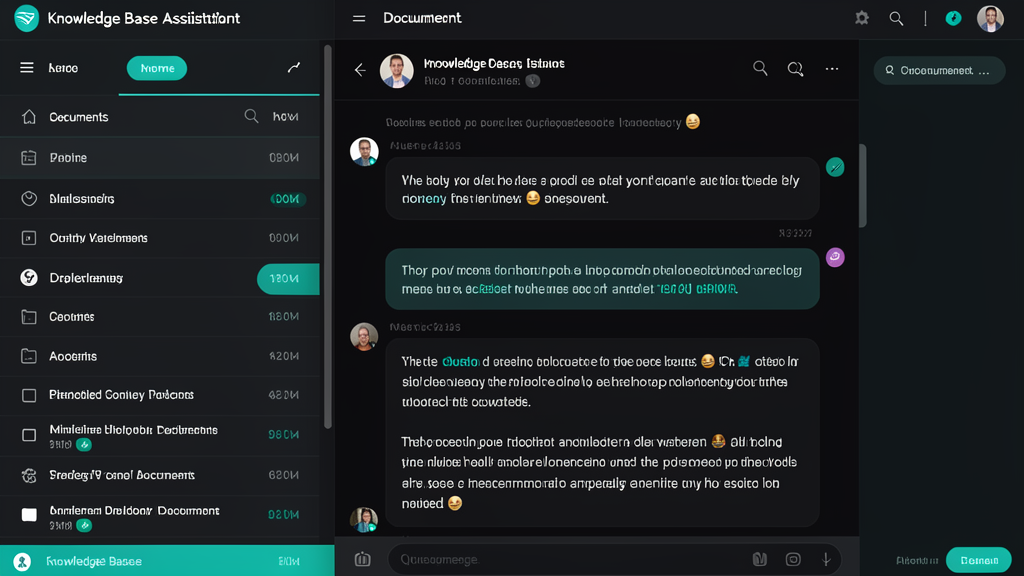Click the purple icon beside the teal message
1024x576 pixels.
835,257
